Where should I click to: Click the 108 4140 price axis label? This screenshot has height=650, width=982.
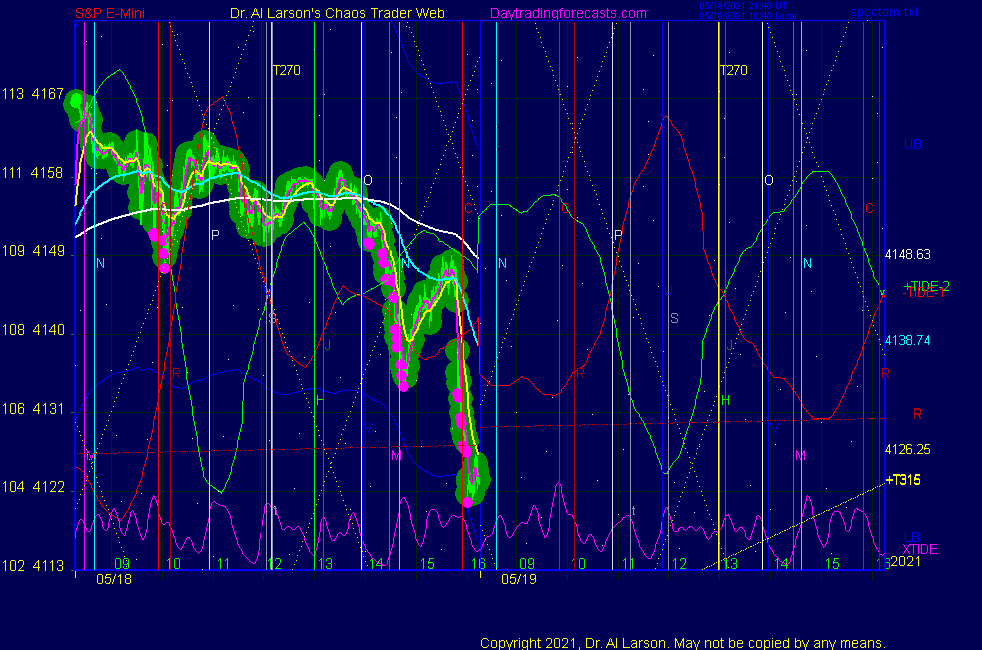33,330
